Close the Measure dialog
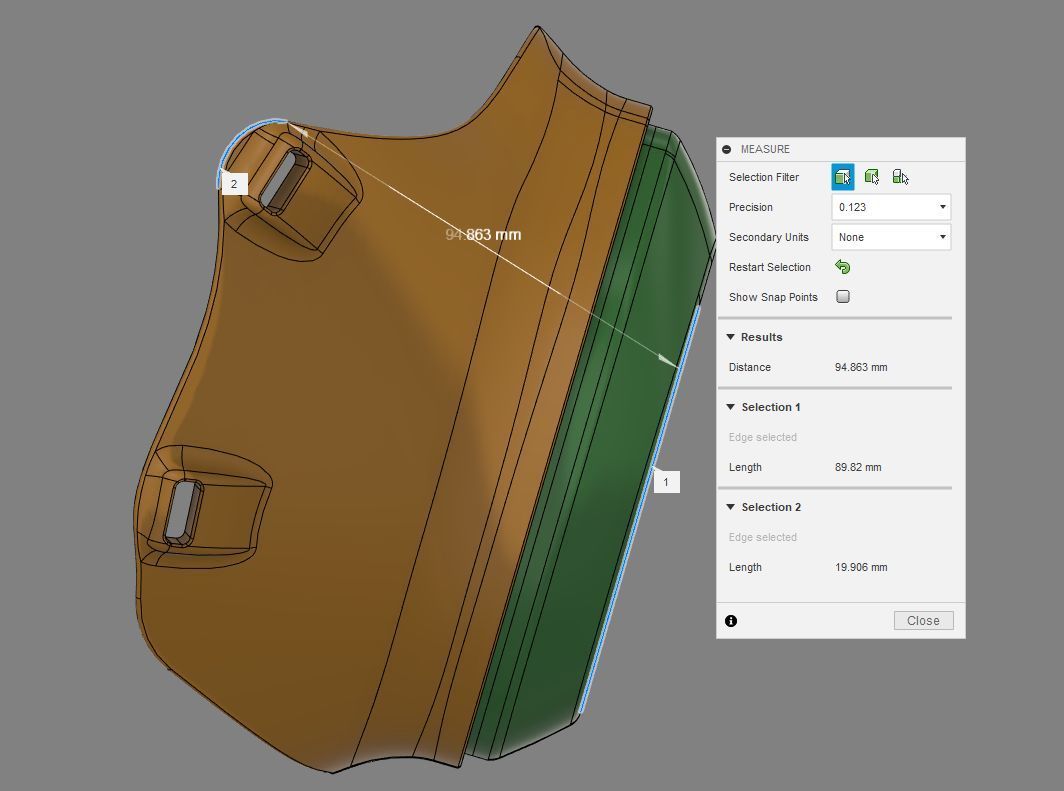 pos(924,620)
